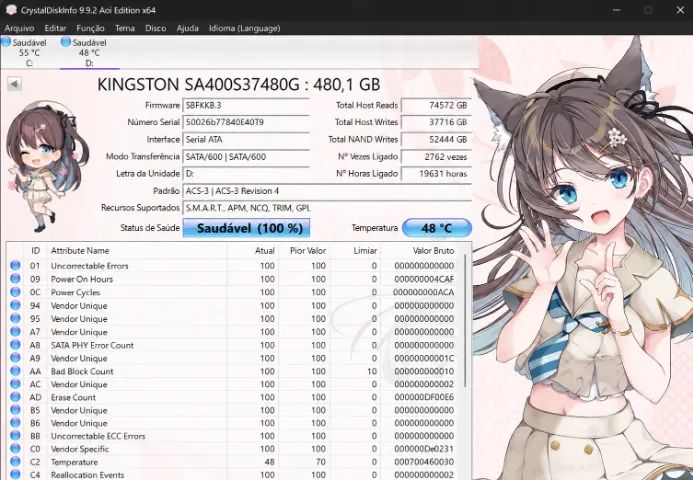Click status orb for attribute B5 row
Screen dimensions: 693x480
tap(15, 410)
